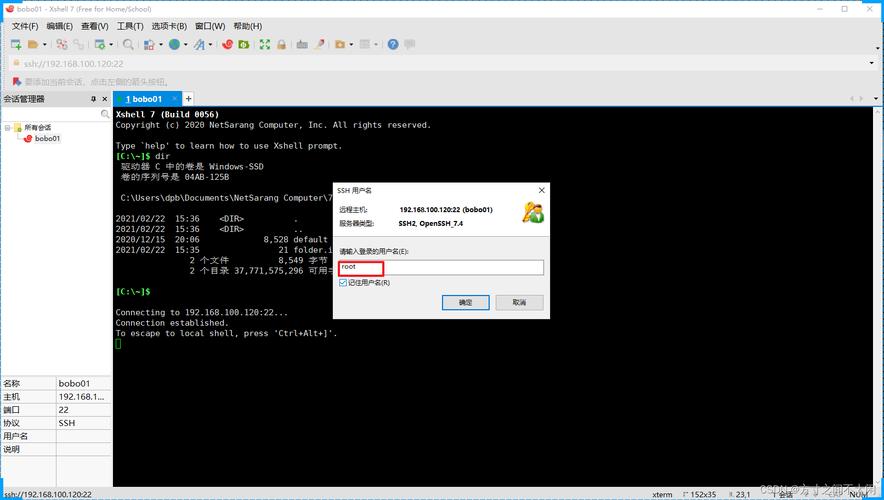The image size is (884, 500).
Task: Click the globe encoding icon
Action: pyautogui.click(x=174, y=44)
